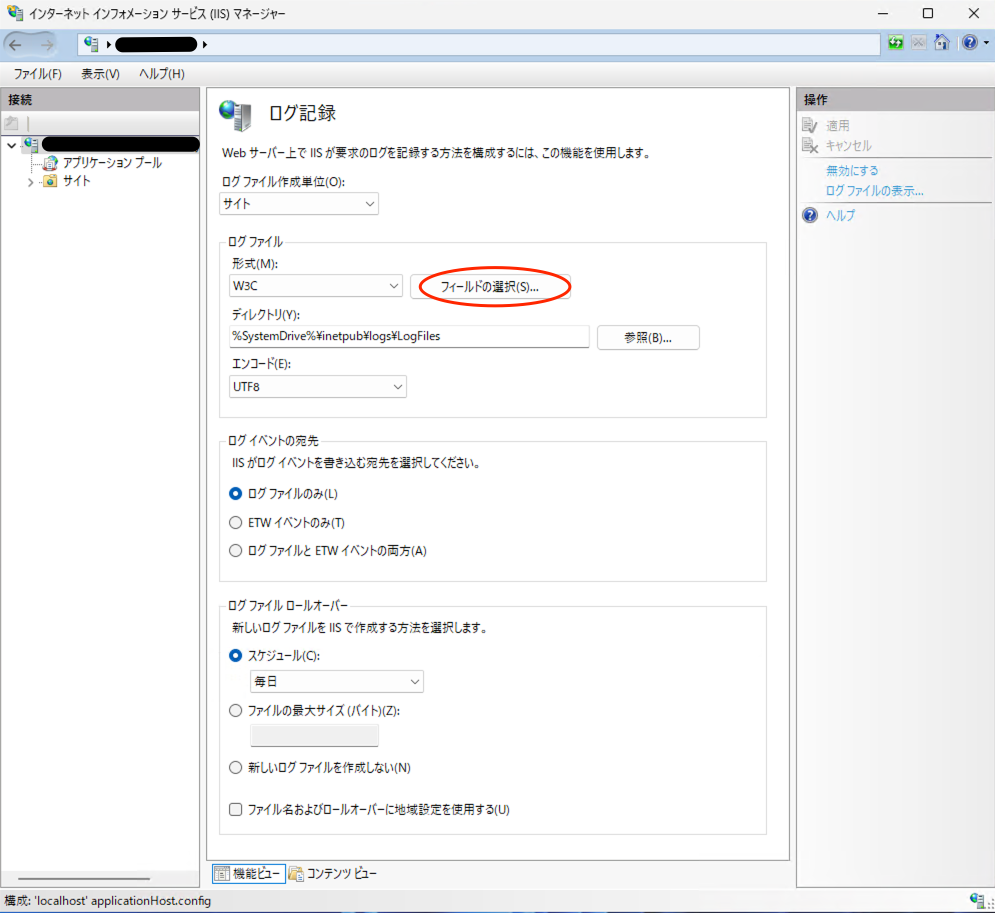The height and width of the screenshot is (913, 995).
Task: Click the back navigation arrow
Action: (16, 44)
